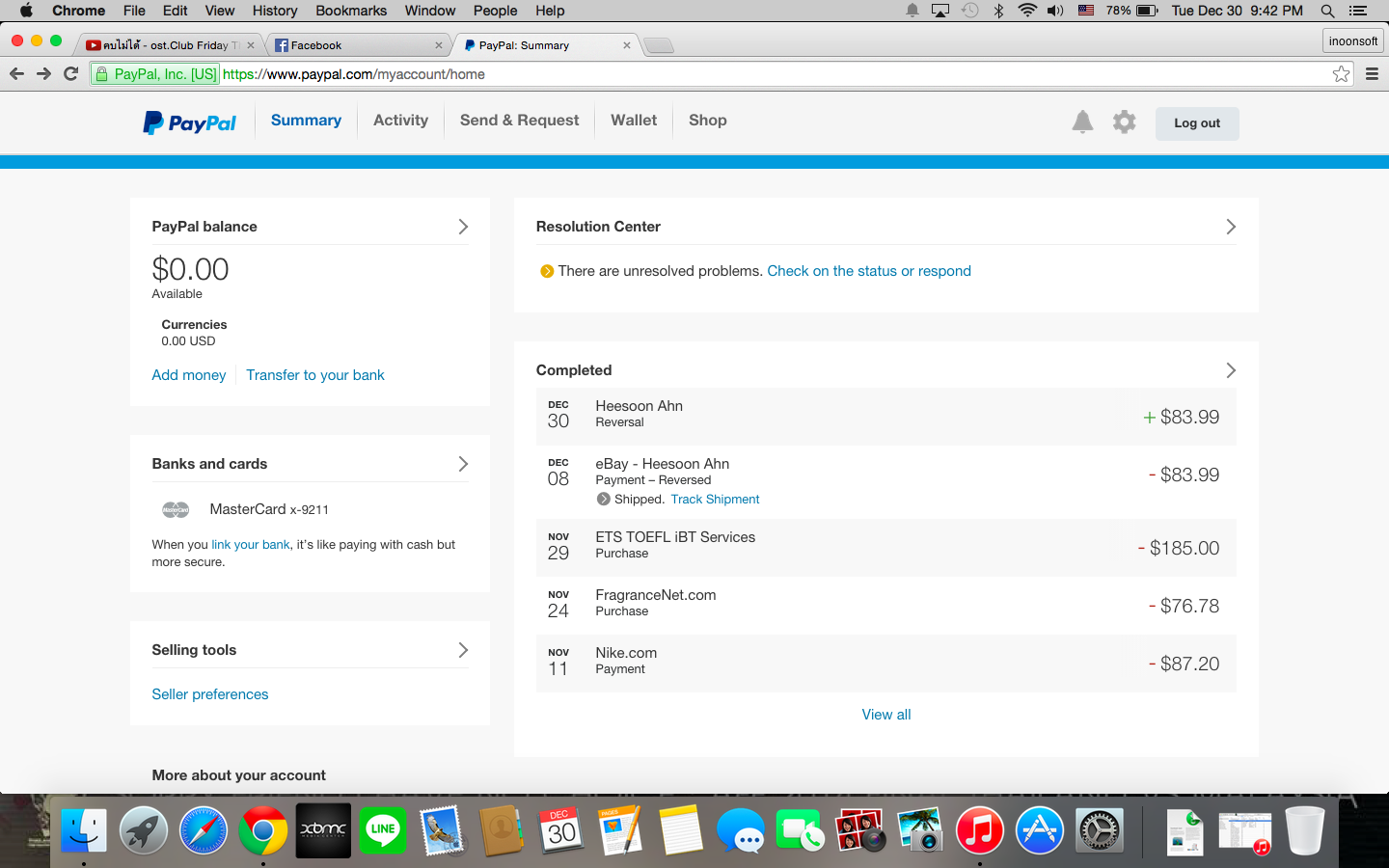
Task: Open the Shop tab
Action: click(708, 121)
